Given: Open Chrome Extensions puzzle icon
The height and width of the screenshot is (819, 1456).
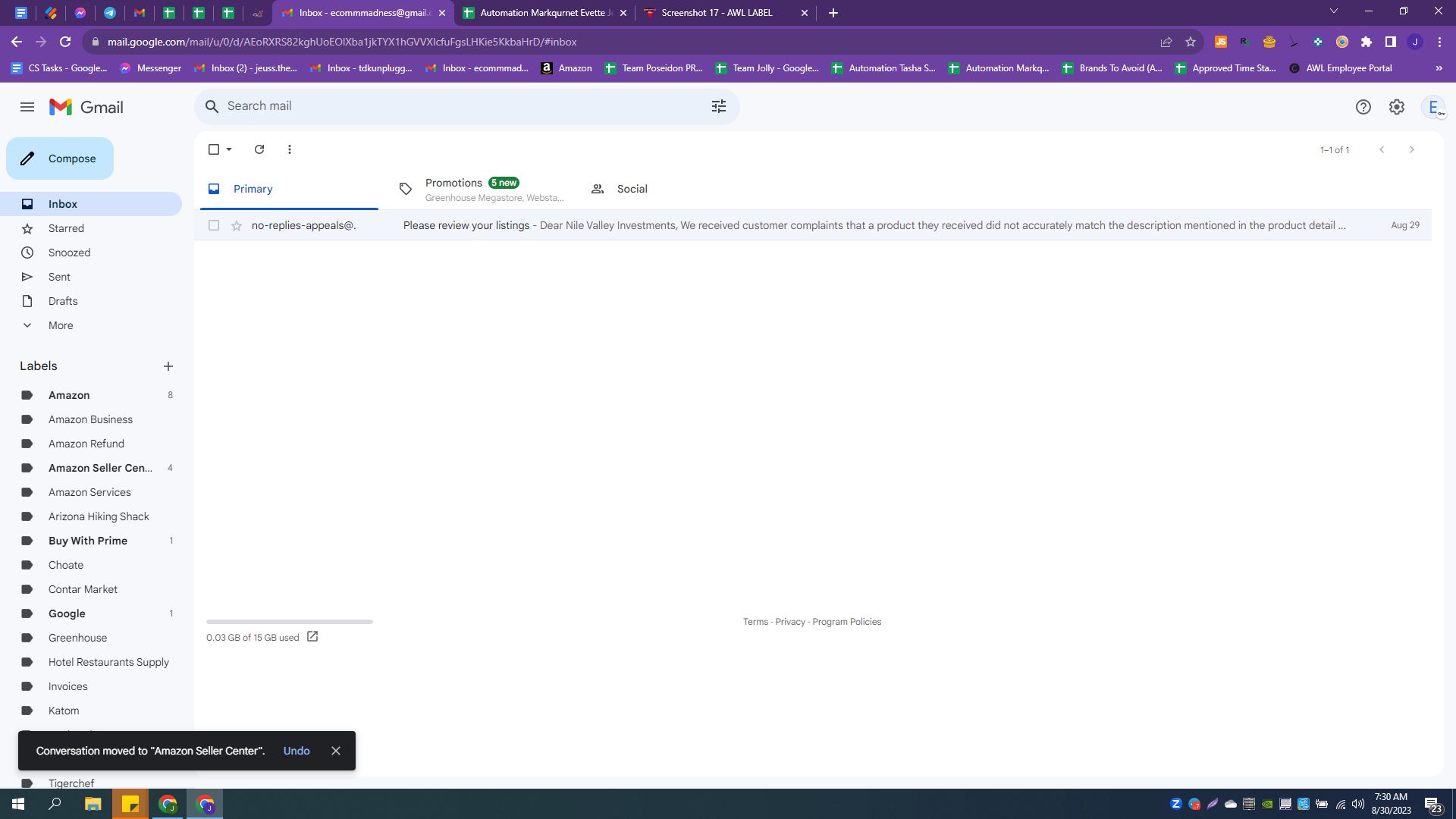Looking at the screenshot, I should (1367, 42).
